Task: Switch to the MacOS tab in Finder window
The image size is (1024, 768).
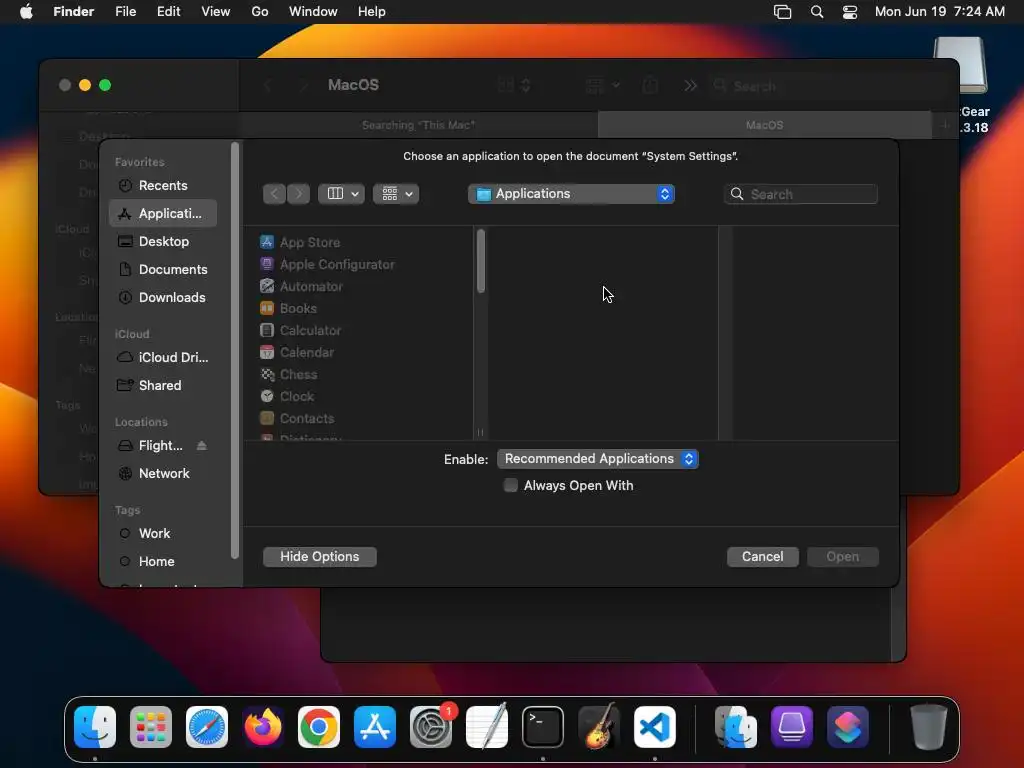Action: (x=765, y=125)
